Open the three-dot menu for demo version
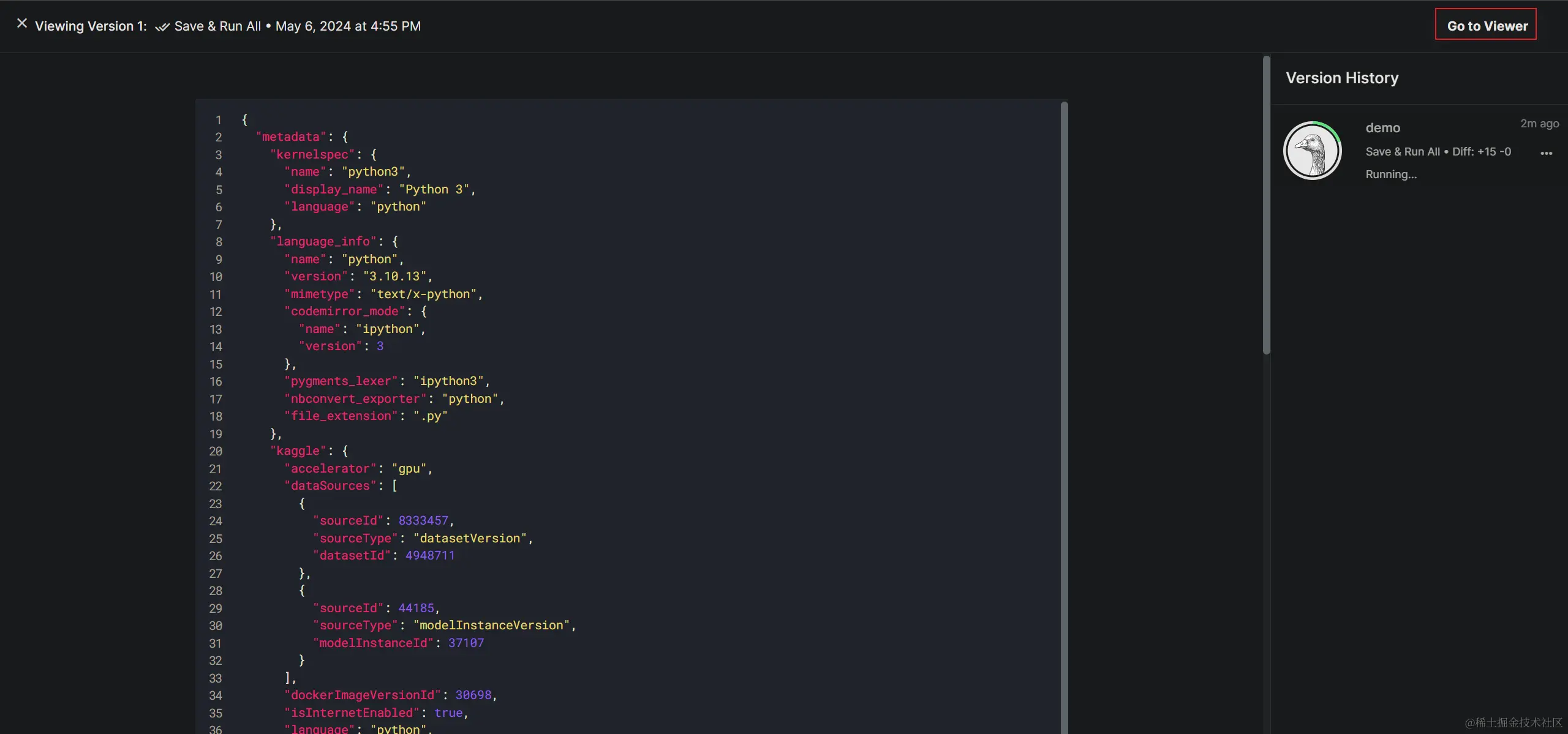Image resolution: width=1568 pixels, height=734 pixels. (1546, 153)
